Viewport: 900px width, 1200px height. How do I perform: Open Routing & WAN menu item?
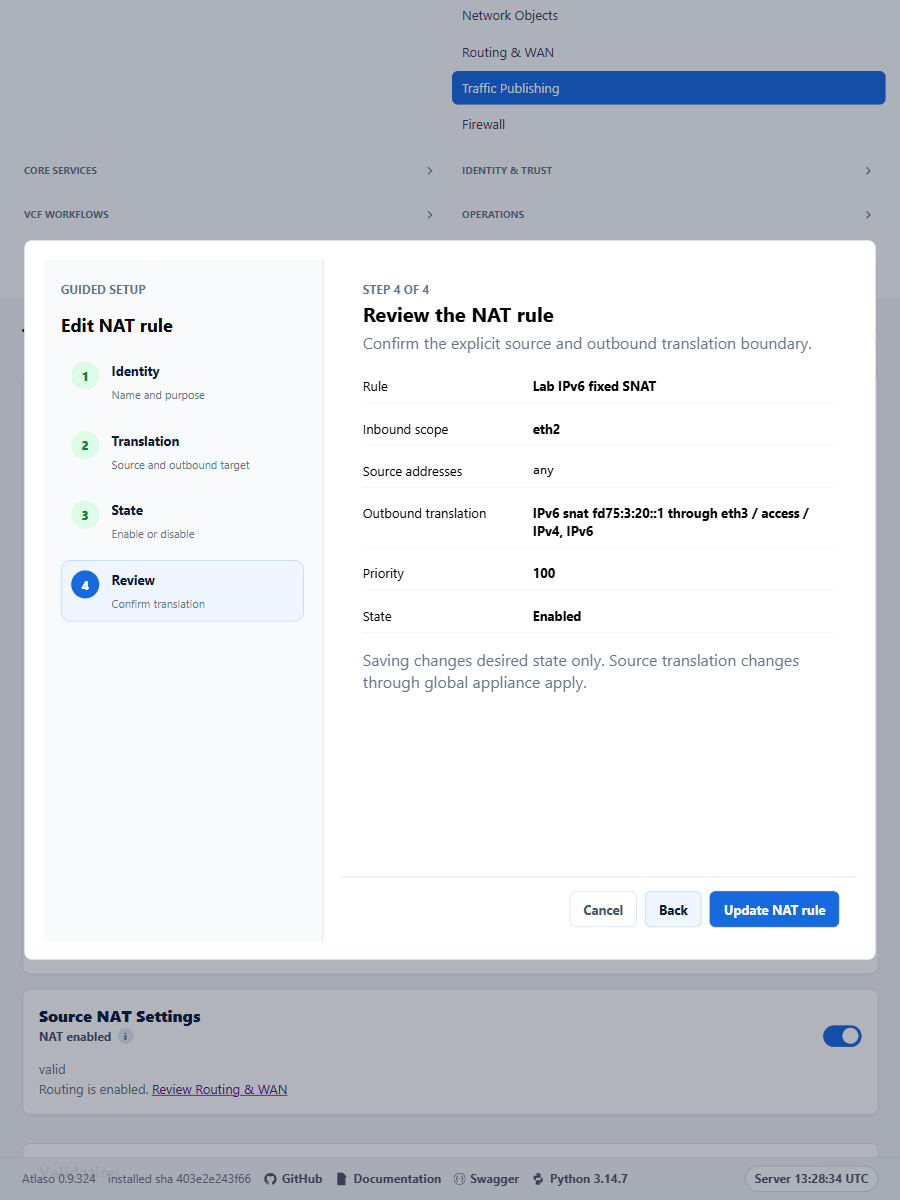[669, 53]
